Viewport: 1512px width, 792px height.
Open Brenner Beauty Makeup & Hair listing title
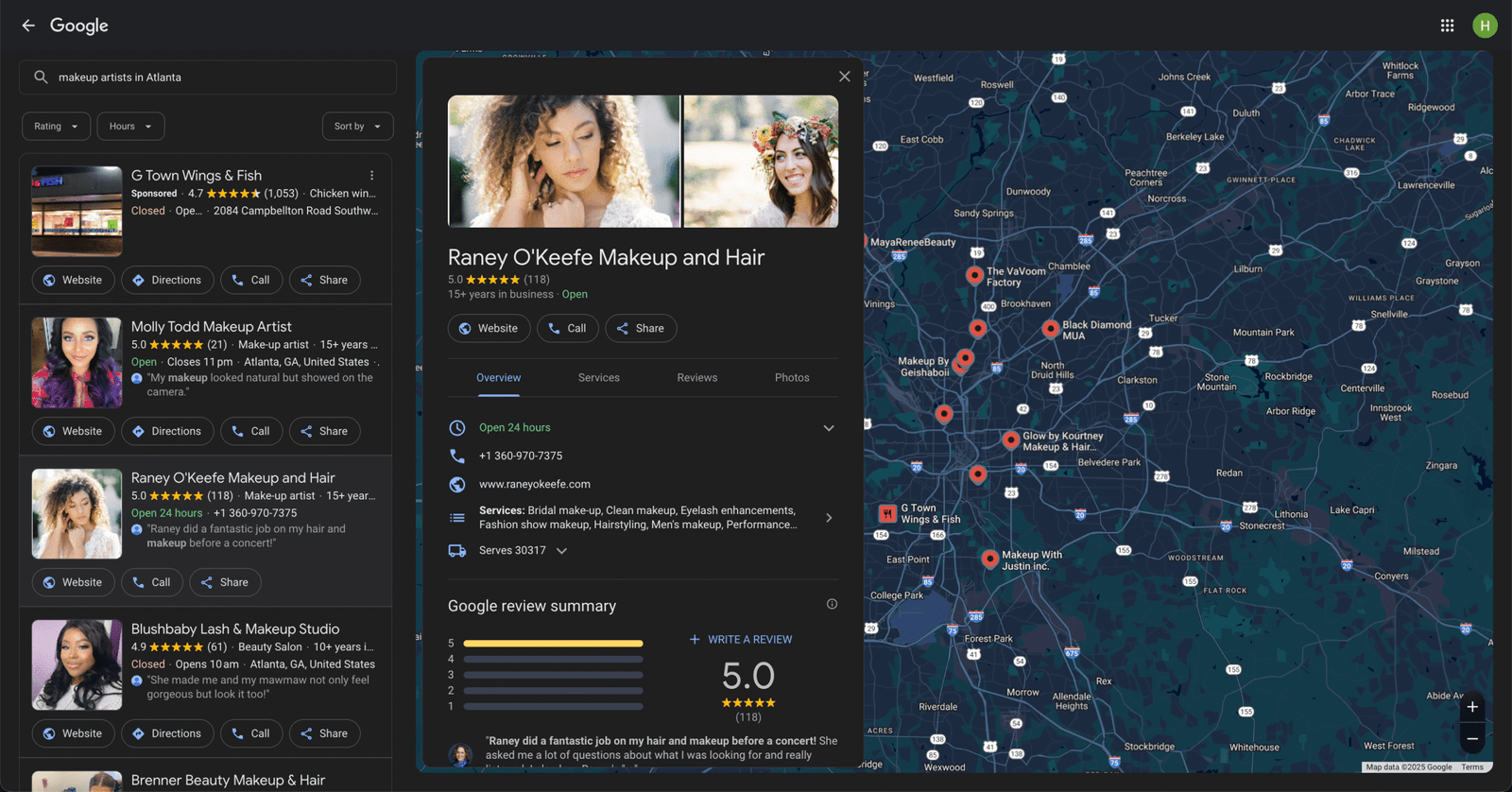(228, 781)
